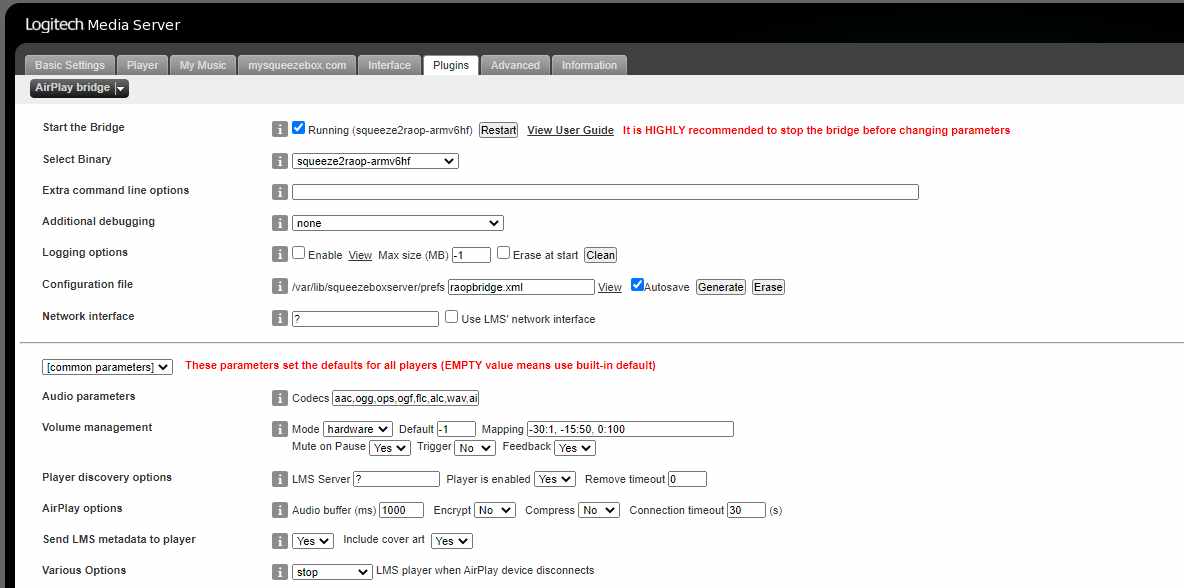The image size is (1184, 588).
Task: Select the Plugins tab
Action: coord(451,65)
